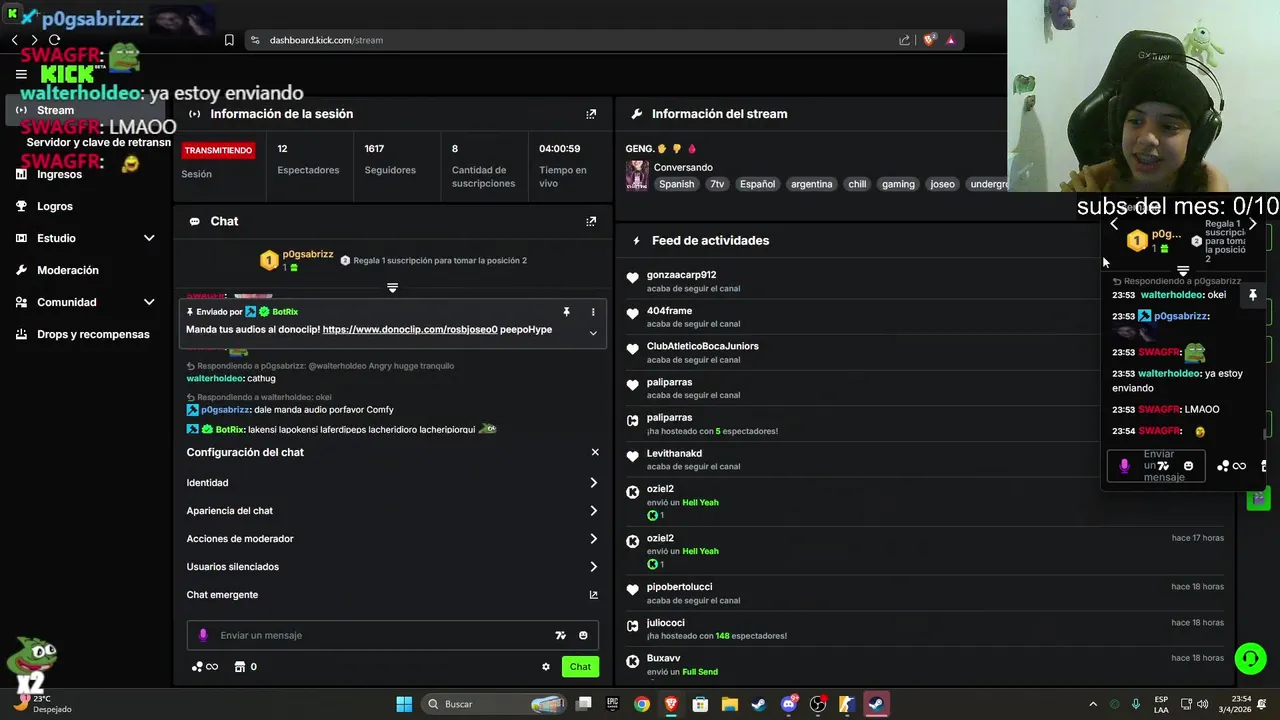
Task: Reload the page with browser refresh button
Action: point(54,40)
